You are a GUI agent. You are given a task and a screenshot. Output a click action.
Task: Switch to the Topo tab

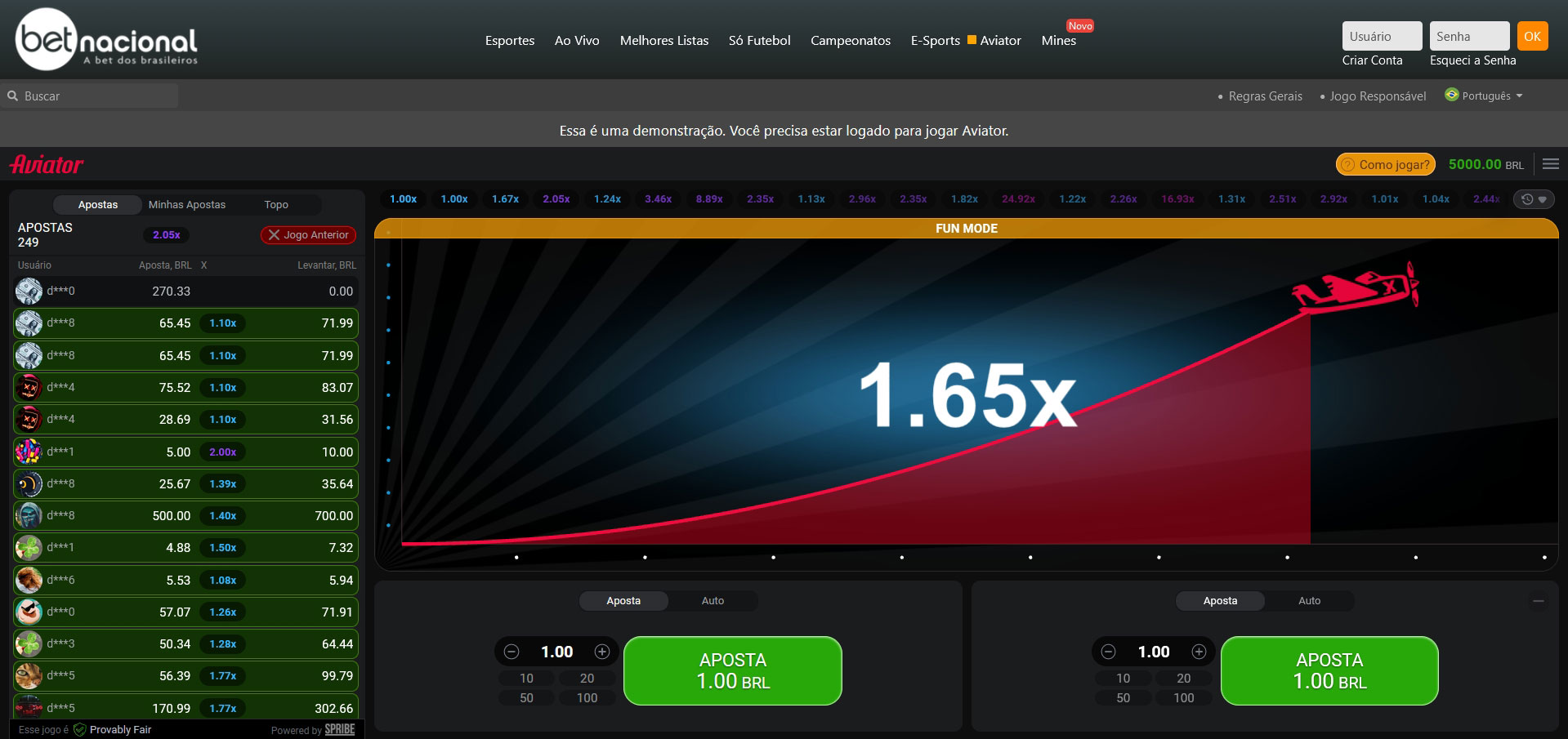coord(276,204)
